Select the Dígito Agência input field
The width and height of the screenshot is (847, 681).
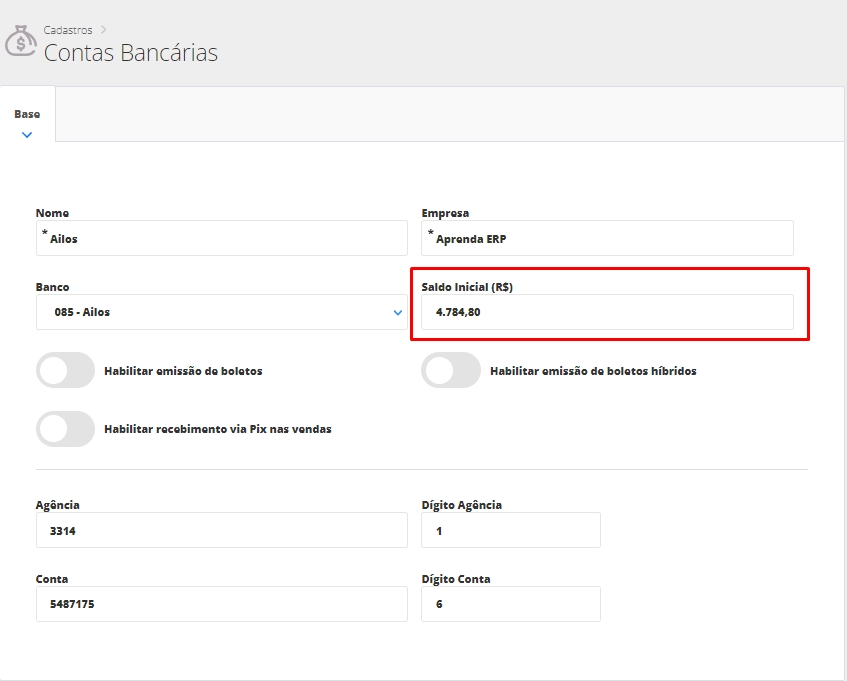[x=510, y=531]
